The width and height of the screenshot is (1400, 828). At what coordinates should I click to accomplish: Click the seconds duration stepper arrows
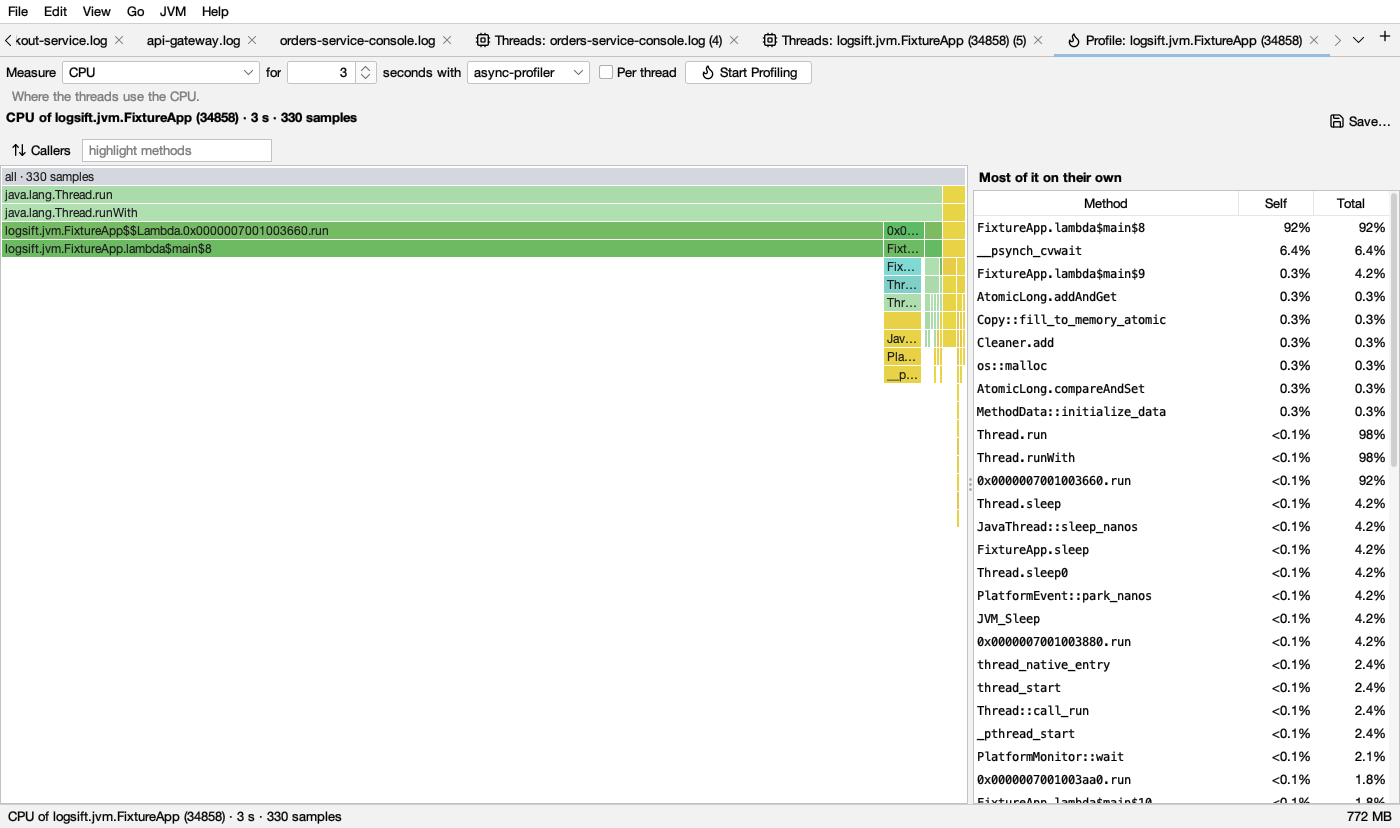click(366, 72)
